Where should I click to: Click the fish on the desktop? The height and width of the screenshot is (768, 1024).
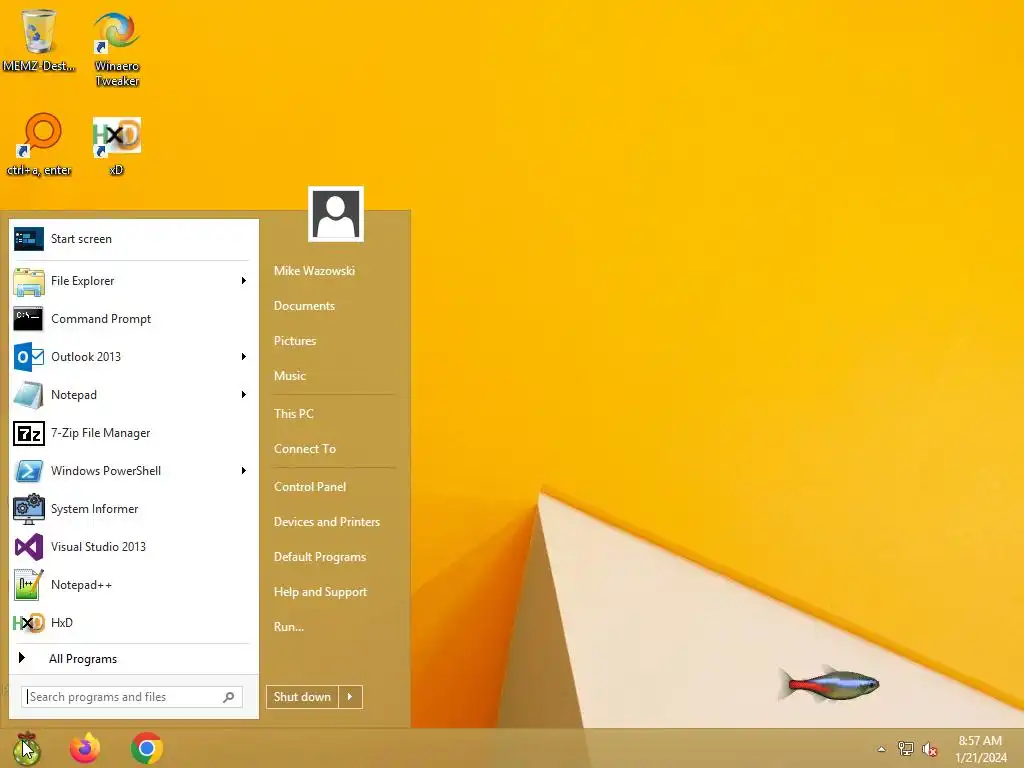[828, 684]
